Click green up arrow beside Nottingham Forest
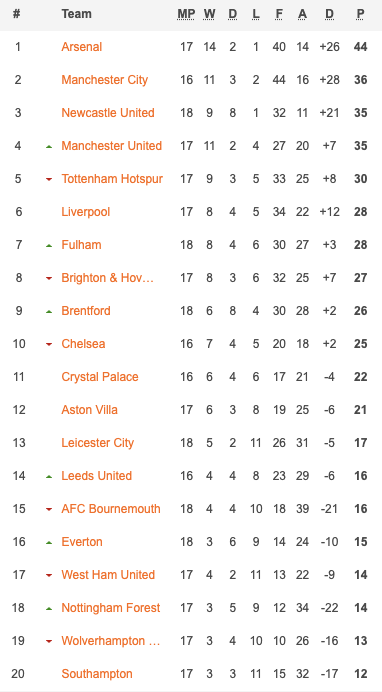Screen dimensions: 382x692 pyautogui.click(x=49, y=608)
